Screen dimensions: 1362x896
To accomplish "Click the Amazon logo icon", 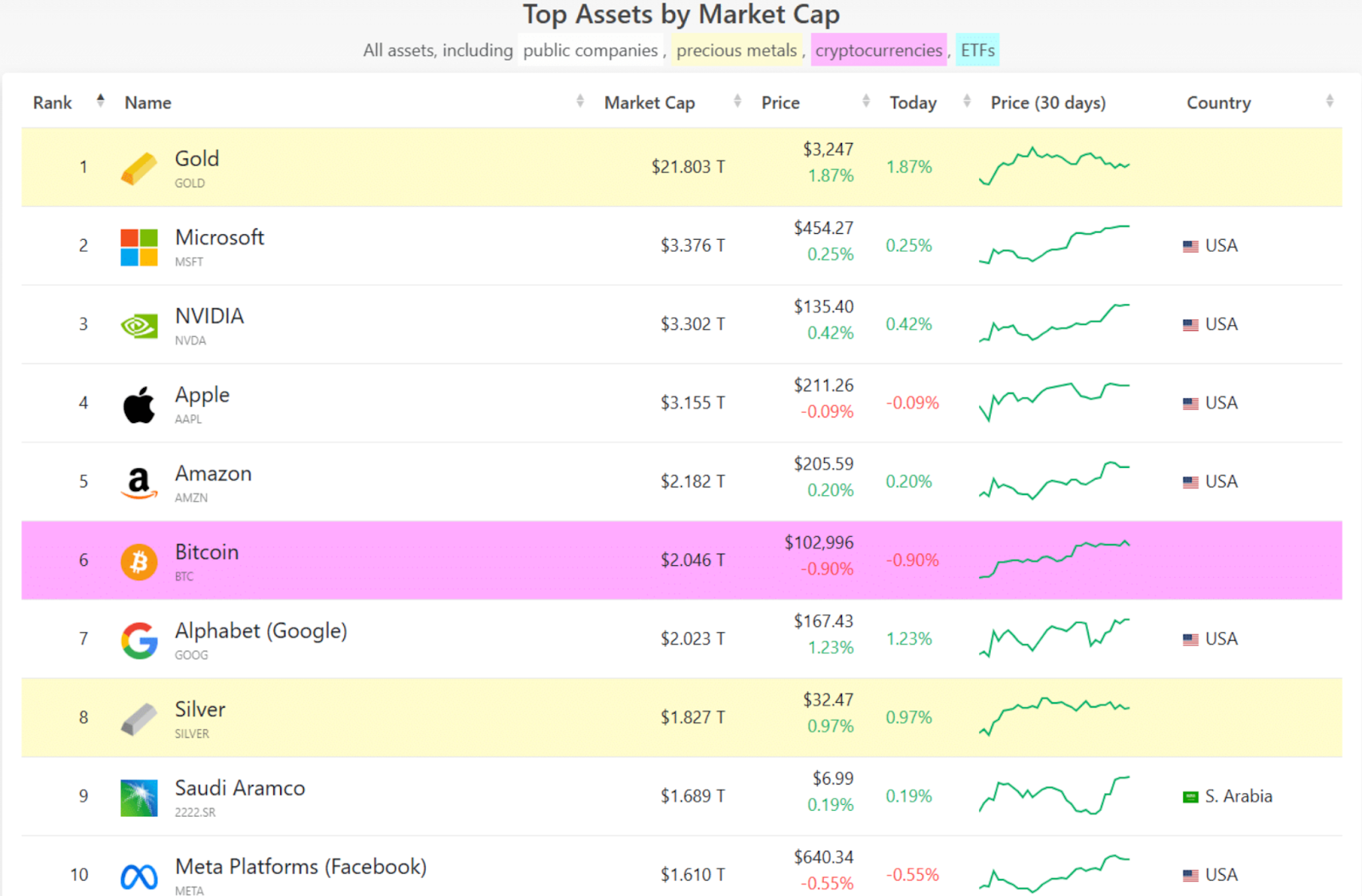I will click(x=139, y=483).
